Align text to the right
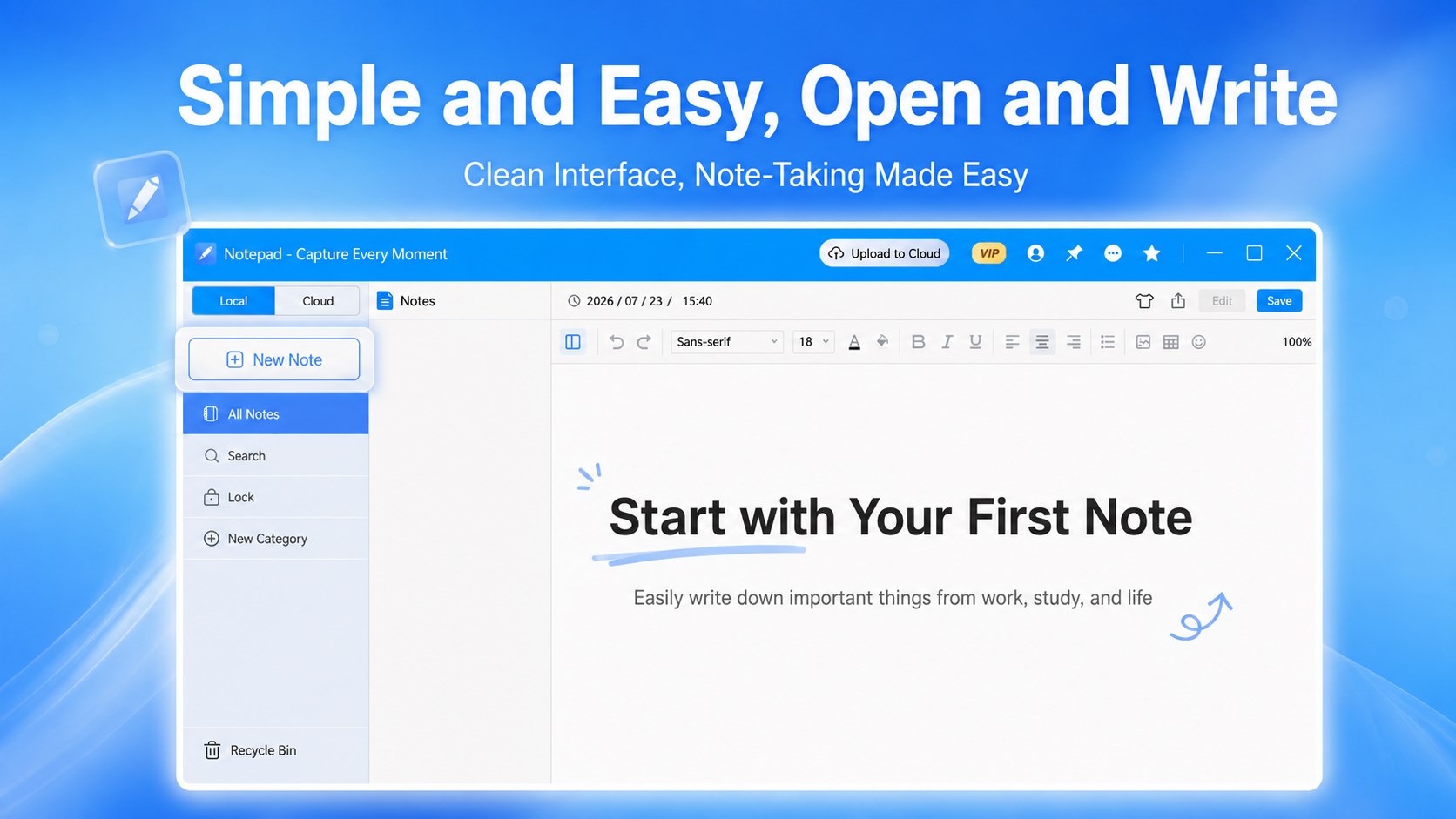 (1074, 342)
